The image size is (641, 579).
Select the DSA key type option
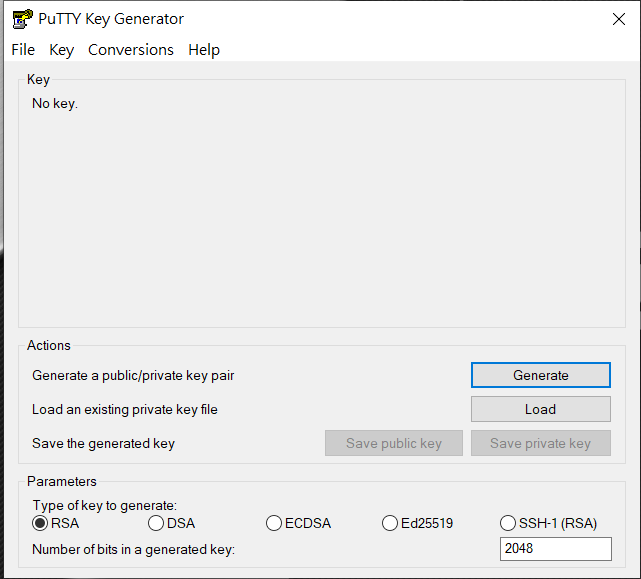click(156, 523)
